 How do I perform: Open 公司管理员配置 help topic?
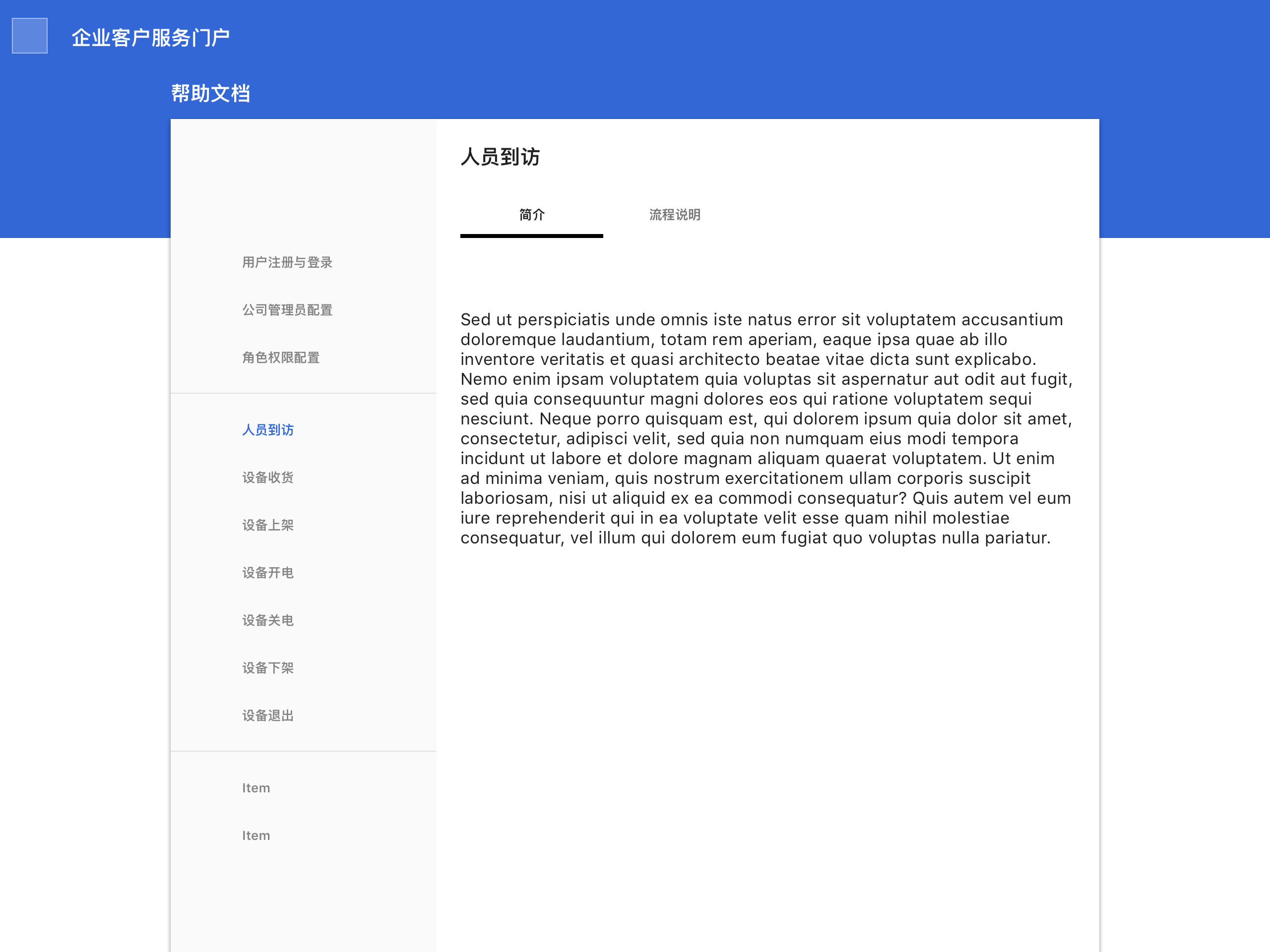[287, 310]
